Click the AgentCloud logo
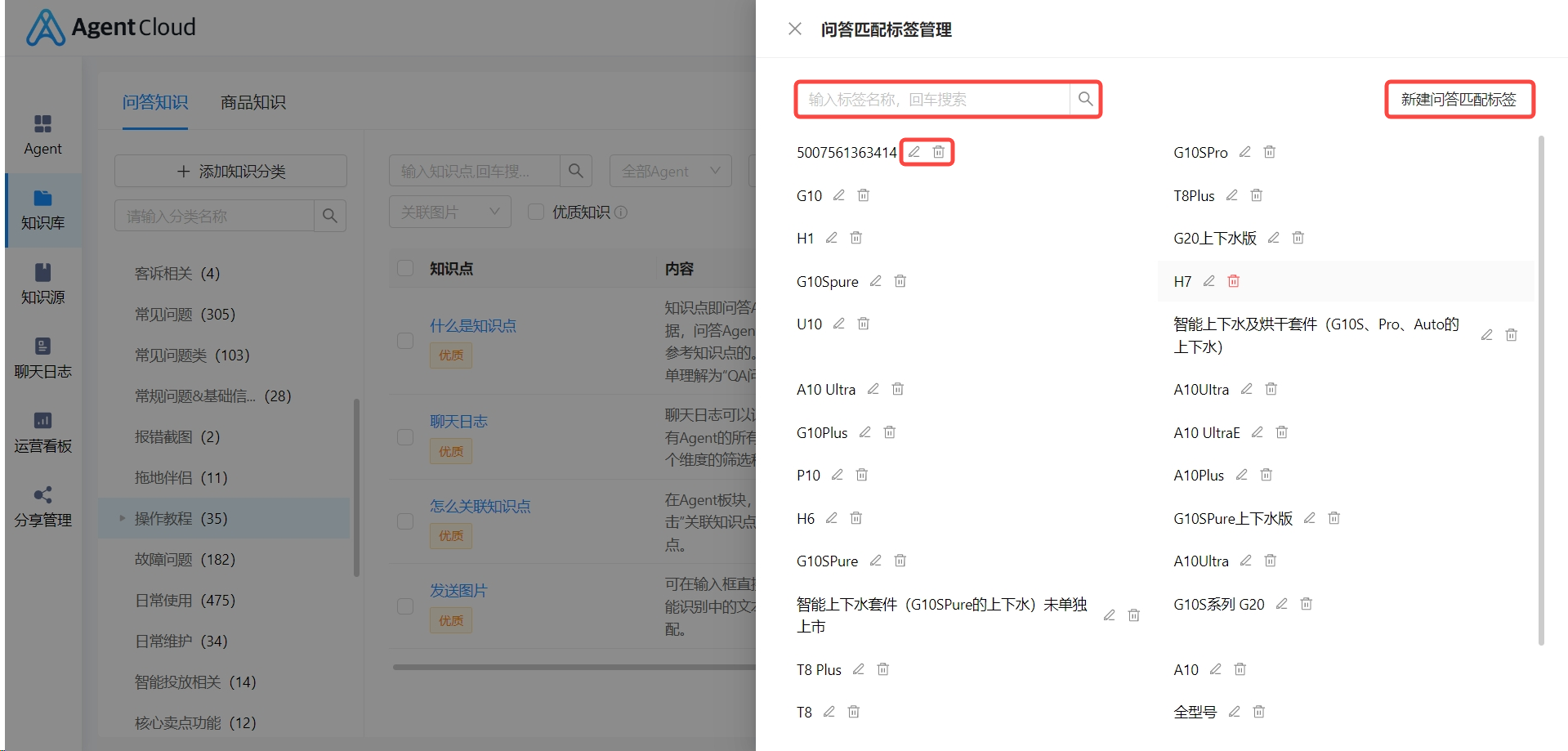 (111, 27)
